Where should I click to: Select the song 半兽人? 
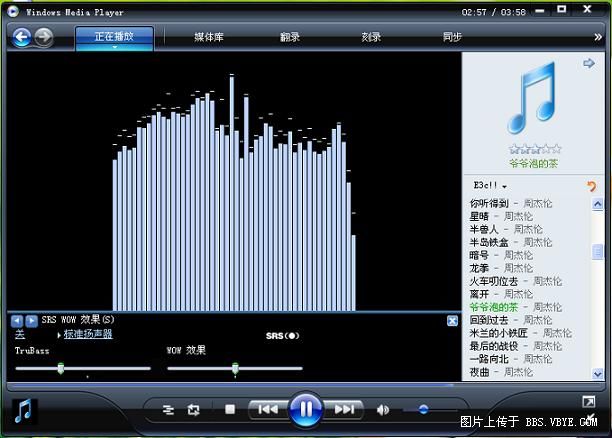click(506, 229)
